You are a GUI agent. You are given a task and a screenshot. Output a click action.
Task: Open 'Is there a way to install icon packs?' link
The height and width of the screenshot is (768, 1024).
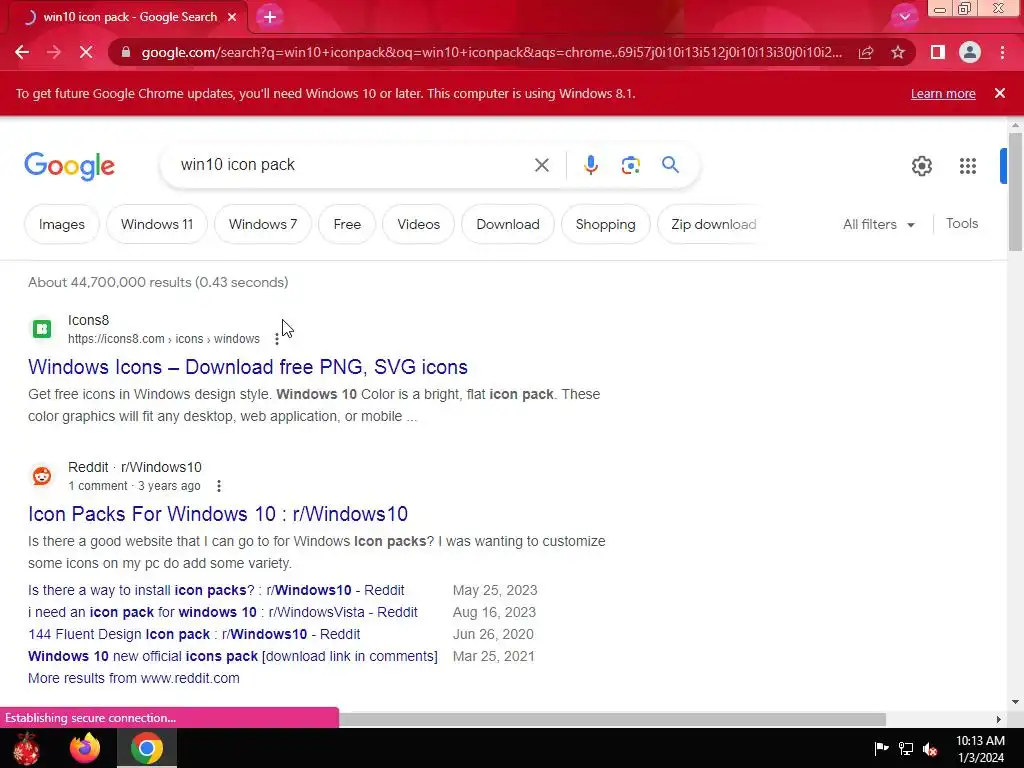tap(216, 590)
